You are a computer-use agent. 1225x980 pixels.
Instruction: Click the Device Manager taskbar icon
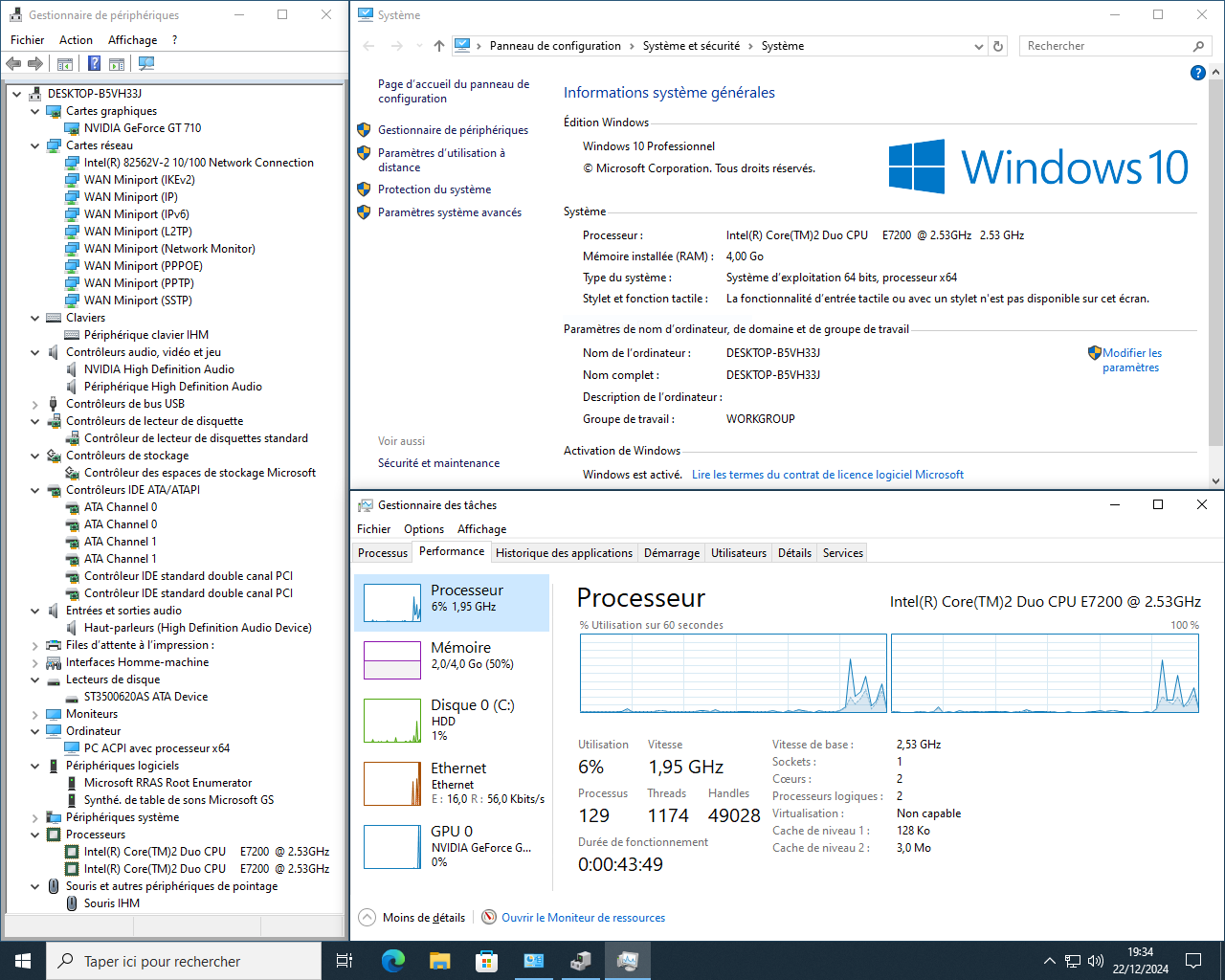point(580,961)
